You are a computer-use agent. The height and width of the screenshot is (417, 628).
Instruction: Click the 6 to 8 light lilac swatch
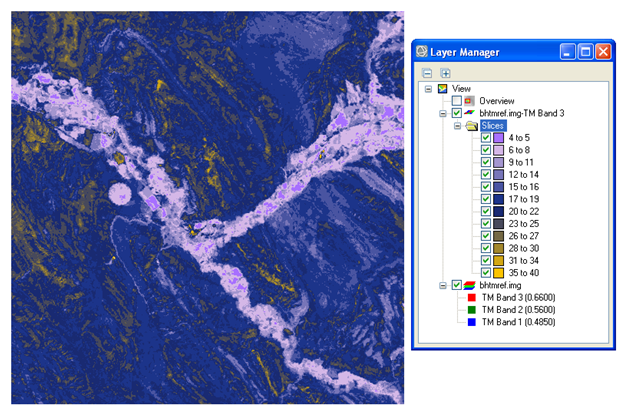(x=498, y=150)
